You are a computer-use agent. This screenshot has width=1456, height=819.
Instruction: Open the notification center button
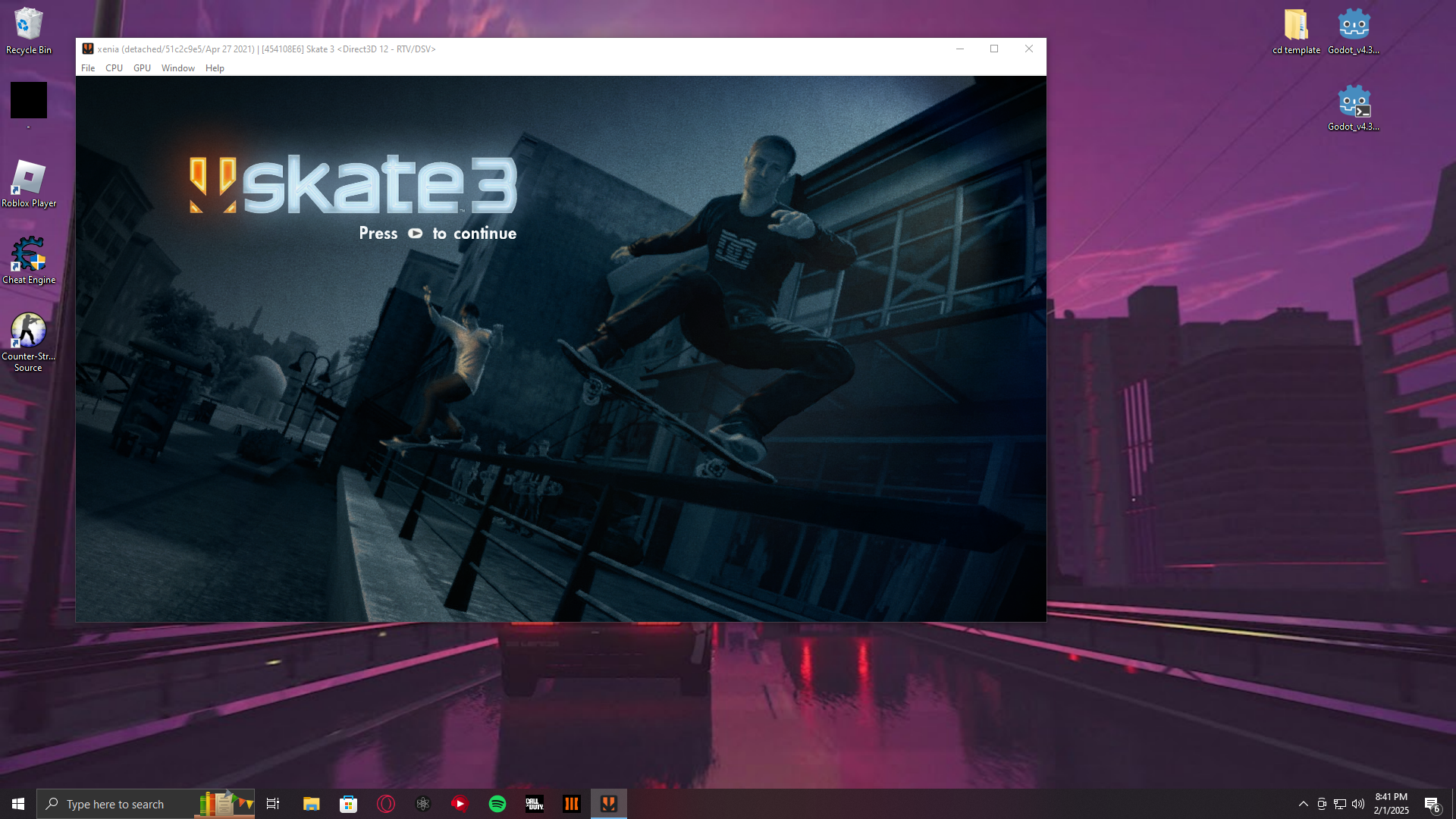pyautogui.click(x=1432, y=804)
